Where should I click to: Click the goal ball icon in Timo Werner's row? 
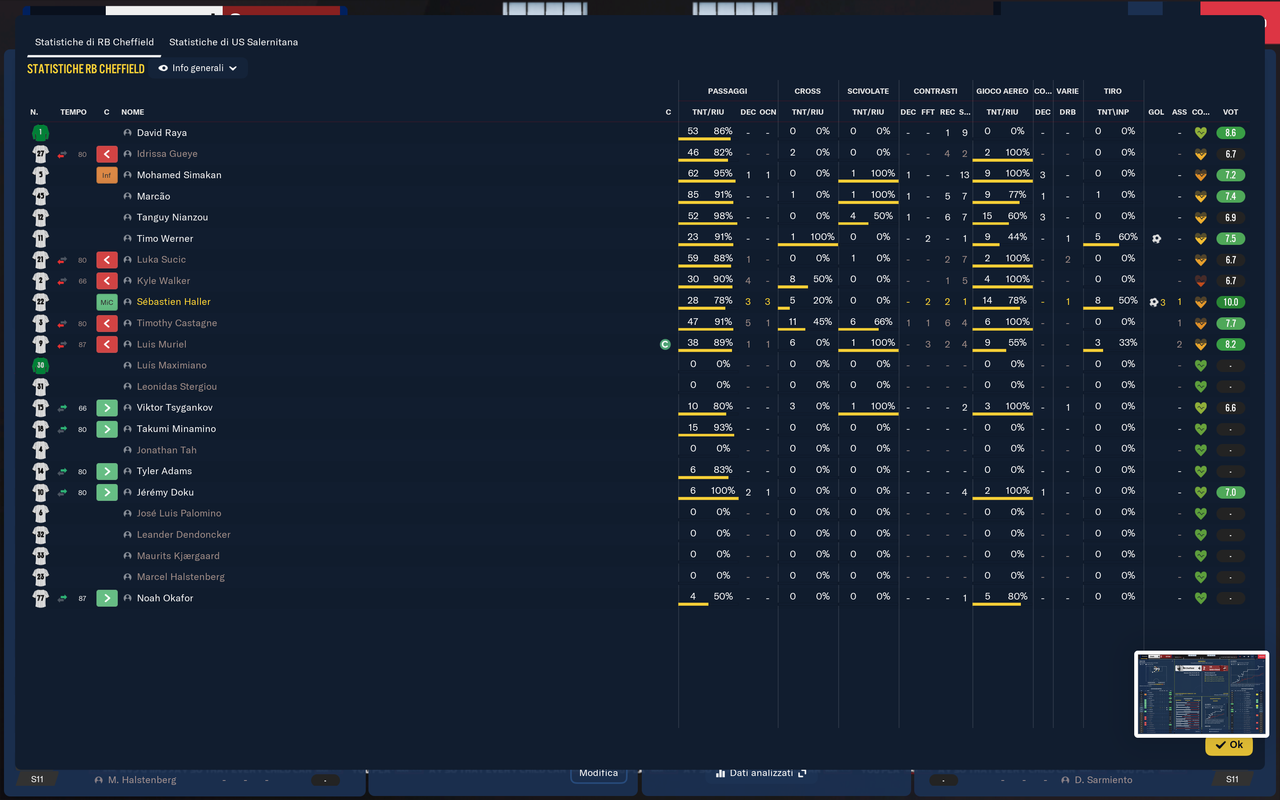pos(1156,239)
